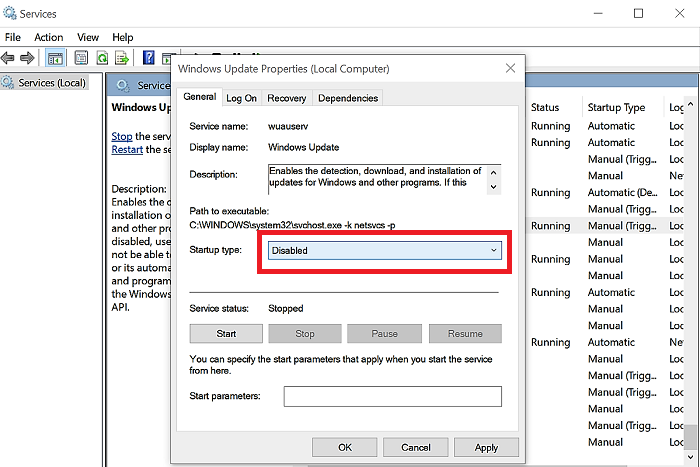Open the Action menu

pyautogui.click(x=49, y=37)
